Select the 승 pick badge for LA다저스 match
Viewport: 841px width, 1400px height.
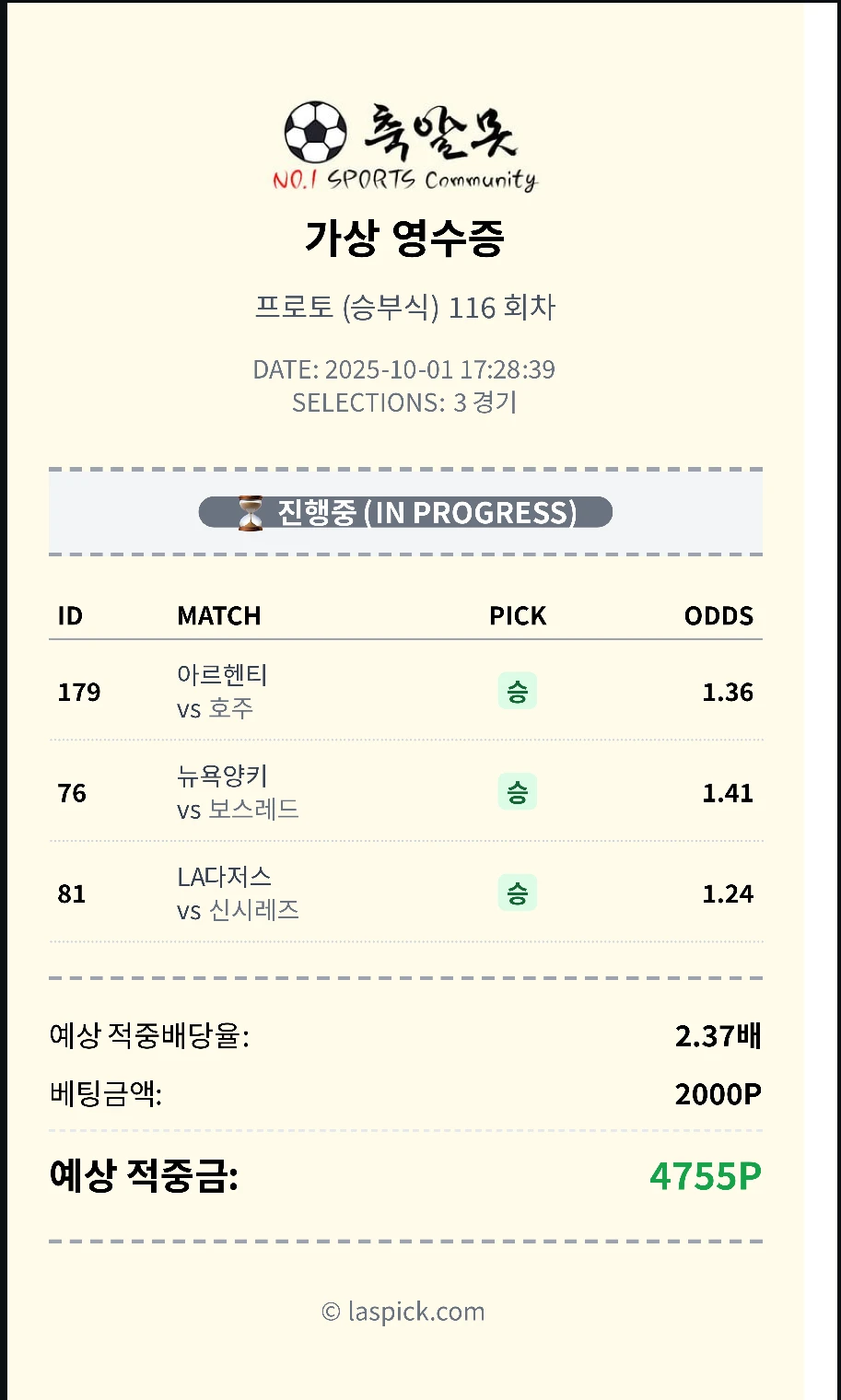(x=518, y=892)
